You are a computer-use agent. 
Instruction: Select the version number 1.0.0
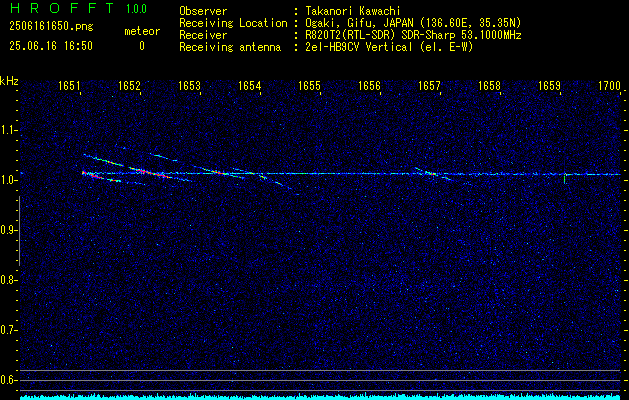pyautogui.click(x=136, y=9)
